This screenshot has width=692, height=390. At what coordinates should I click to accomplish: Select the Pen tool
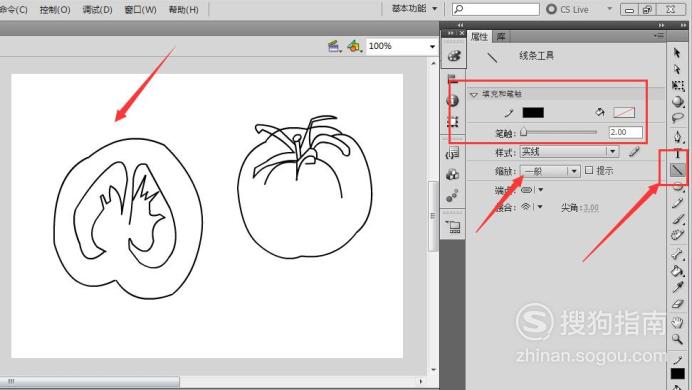677,136
